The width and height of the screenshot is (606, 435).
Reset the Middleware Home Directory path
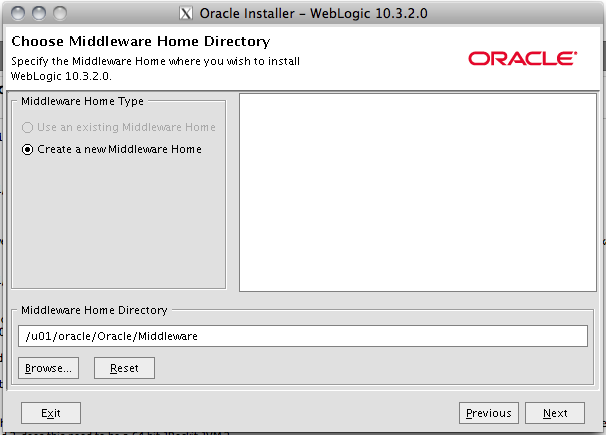(x=124, y=368)
